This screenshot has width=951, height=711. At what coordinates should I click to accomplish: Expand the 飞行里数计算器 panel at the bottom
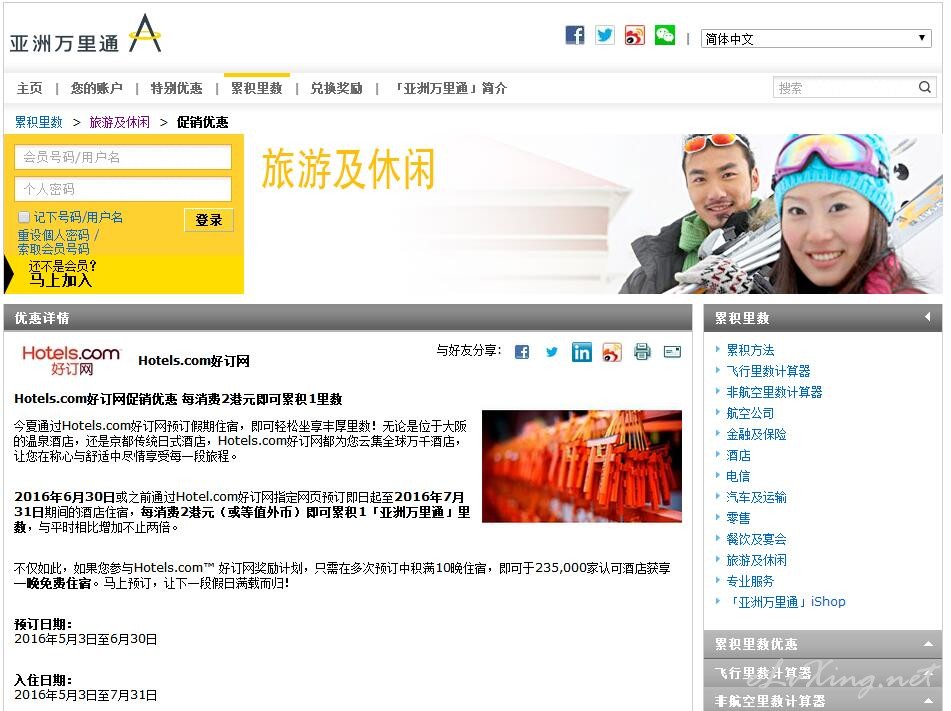(x=823, y=673)
